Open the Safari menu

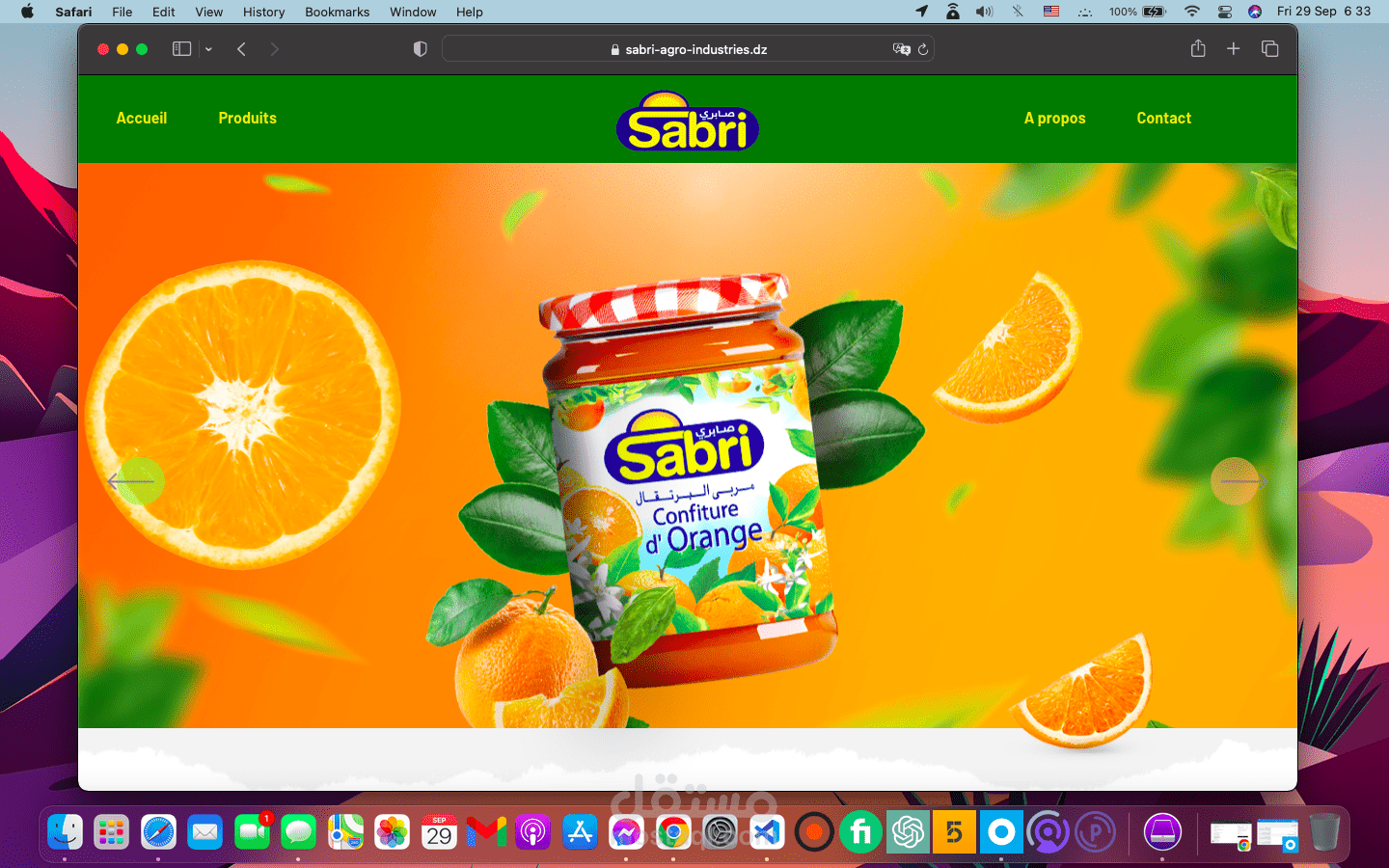73,12
